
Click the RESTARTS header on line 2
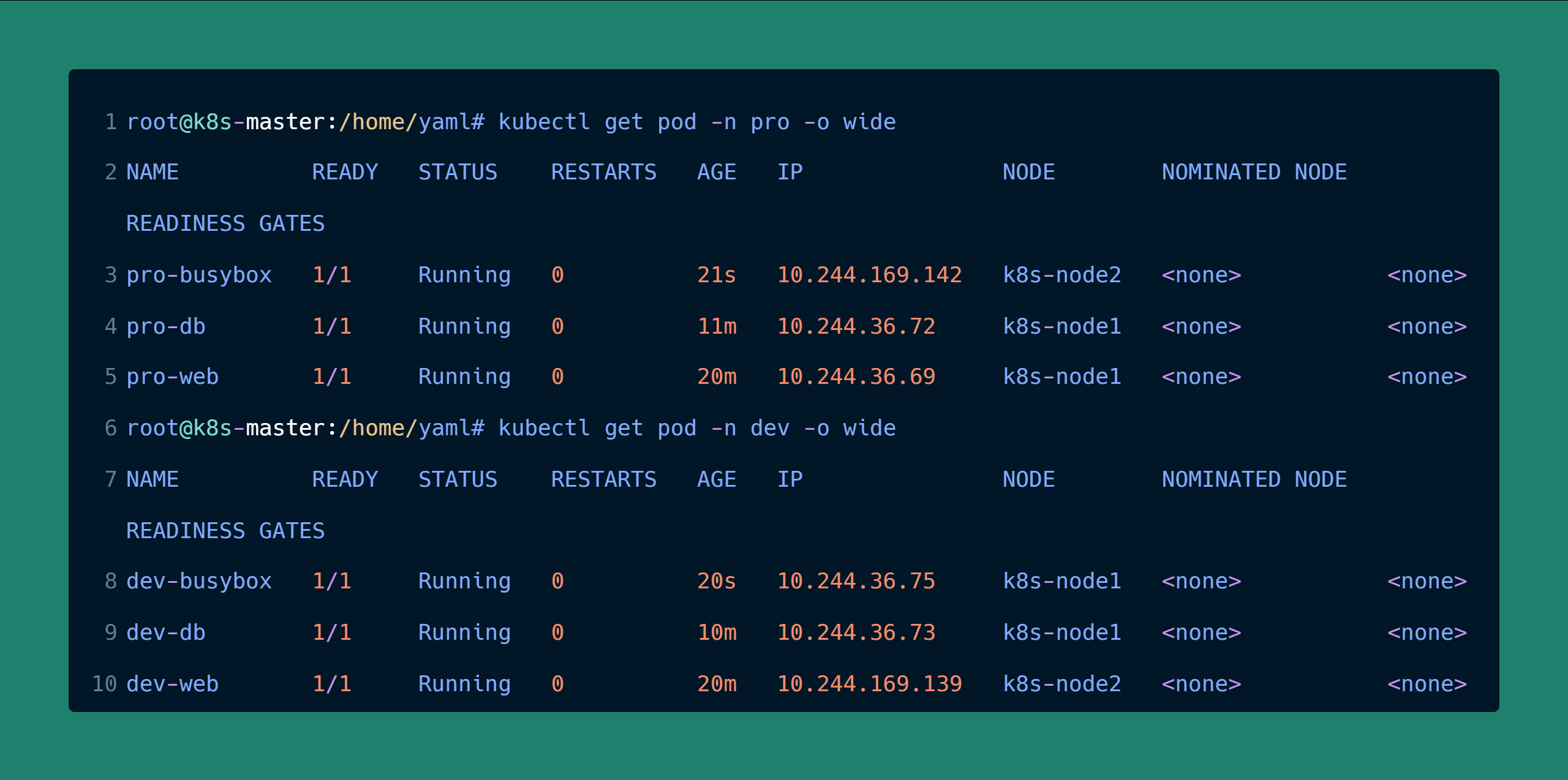pos(604,172)
